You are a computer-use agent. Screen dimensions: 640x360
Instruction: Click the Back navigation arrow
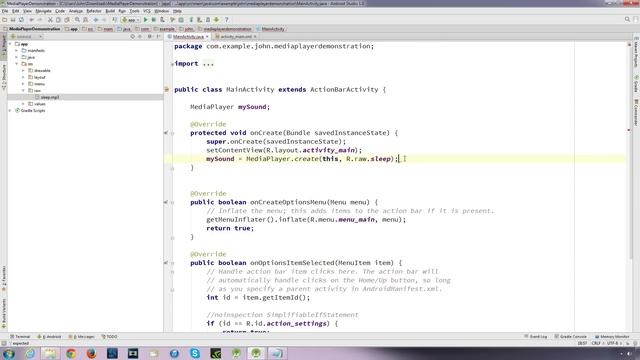coord(96,20)
